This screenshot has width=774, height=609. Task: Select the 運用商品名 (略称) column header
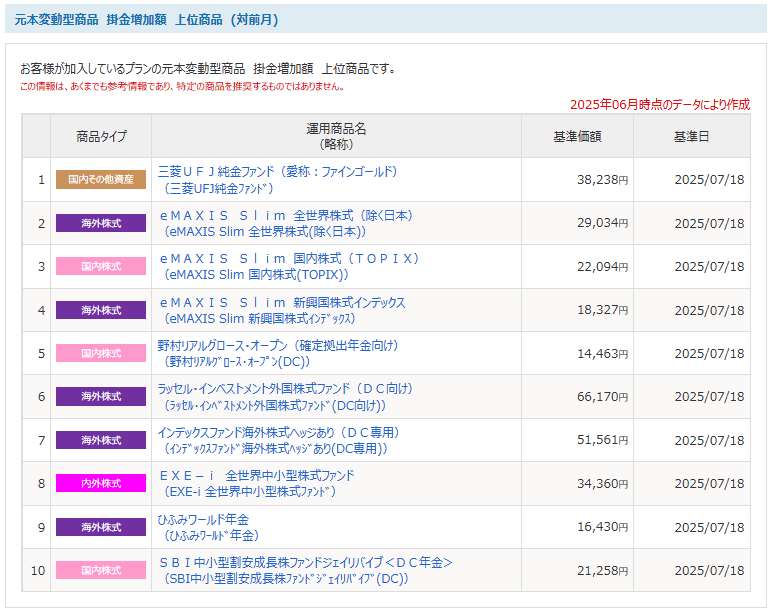pyautogui.click(x=336, y=136)
